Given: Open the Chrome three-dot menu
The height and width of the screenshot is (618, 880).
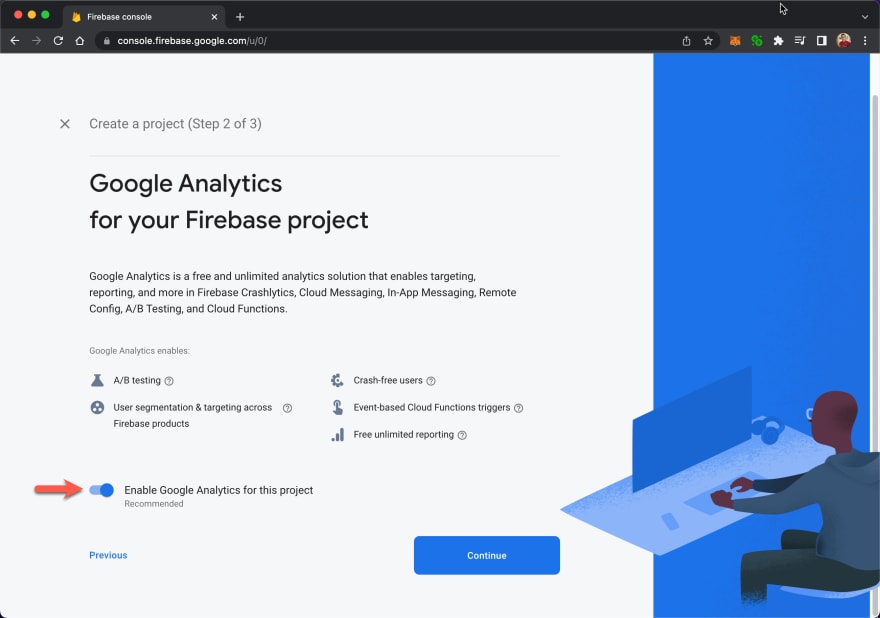Looking at the screenshot, I should pos(865,40).
